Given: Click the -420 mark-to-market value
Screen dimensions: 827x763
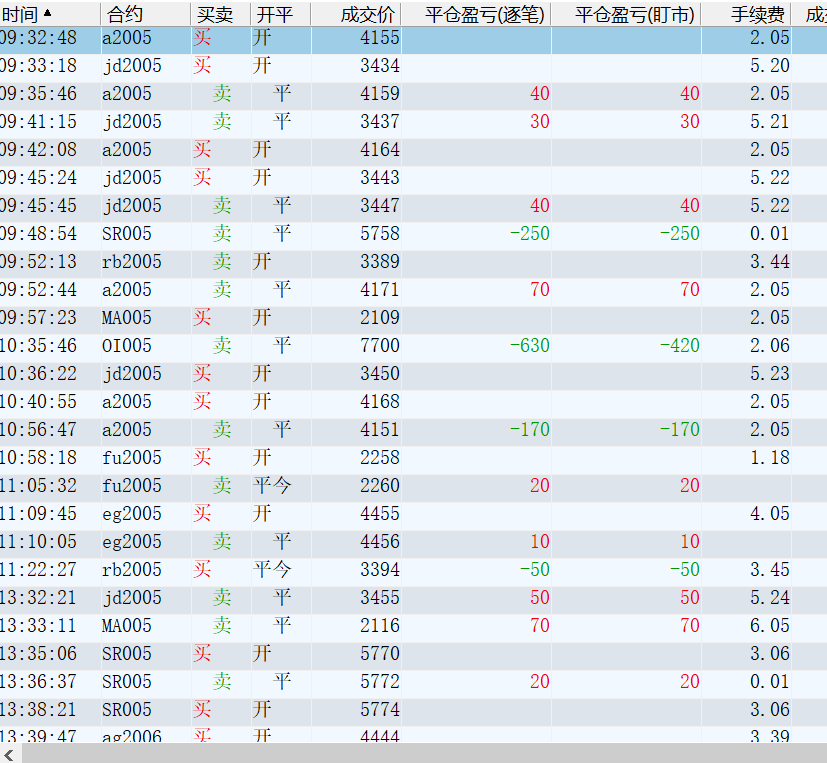Looking at the screenshot, I should click(x=679, y=345).
